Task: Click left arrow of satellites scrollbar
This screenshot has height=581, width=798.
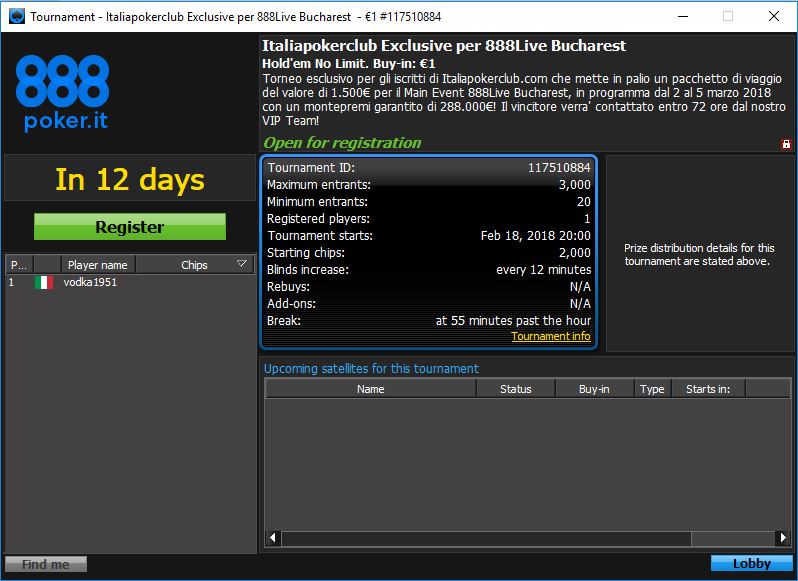Action: pyautogui.click(x=273, y=538)
